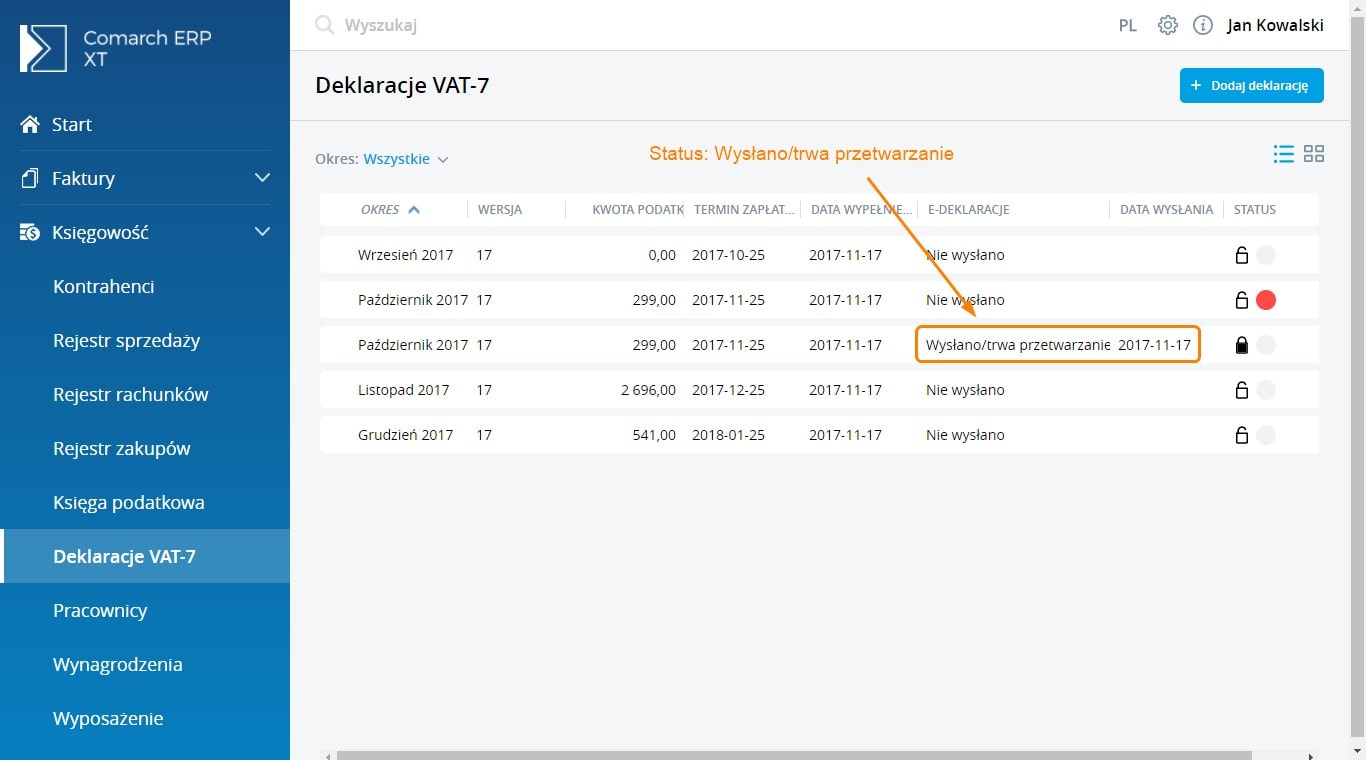The width and height of the screenshot is (1366, 760).
Task: Open the Jan Kowalski user menu
Action: (x=1275, y=25)
